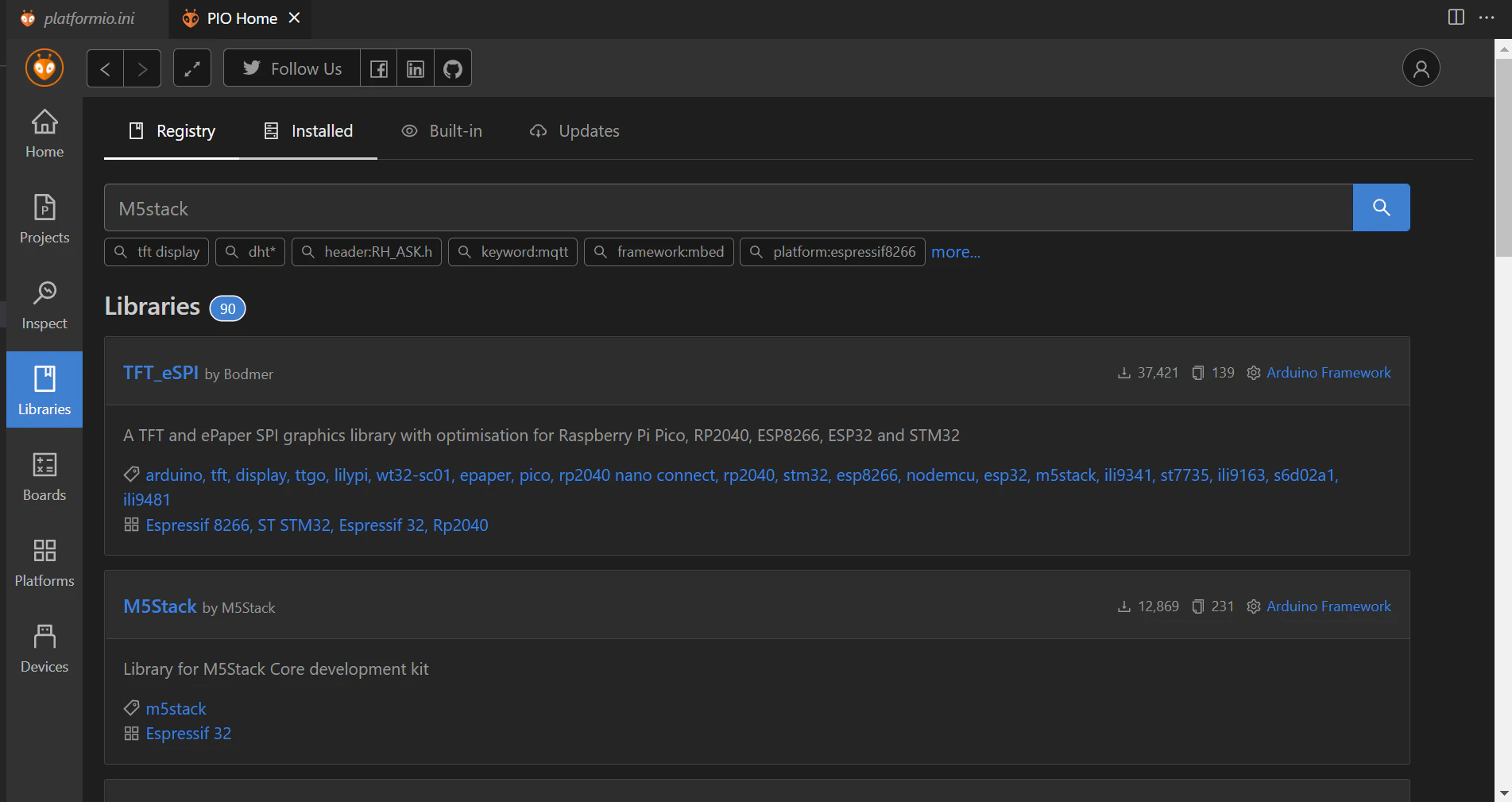This screenshot has height=802, width=1512.
Task: Click the 'm5stack' tag on M5Stack card
Action: click(x=176, y=708)
